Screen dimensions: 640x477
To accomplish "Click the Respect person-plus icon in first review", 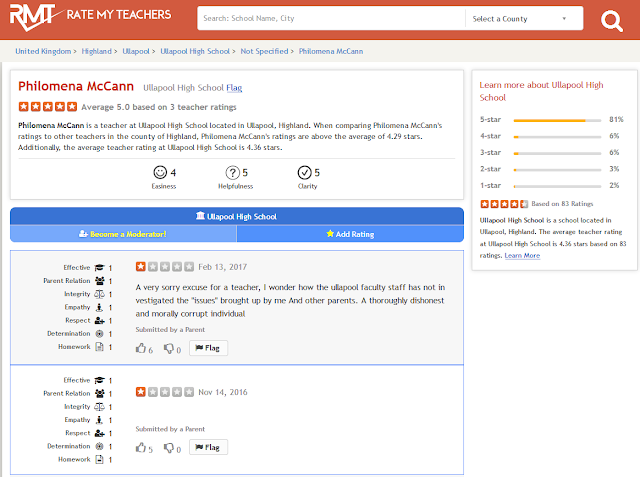I will pyautogui.click(x=100, y=320).
